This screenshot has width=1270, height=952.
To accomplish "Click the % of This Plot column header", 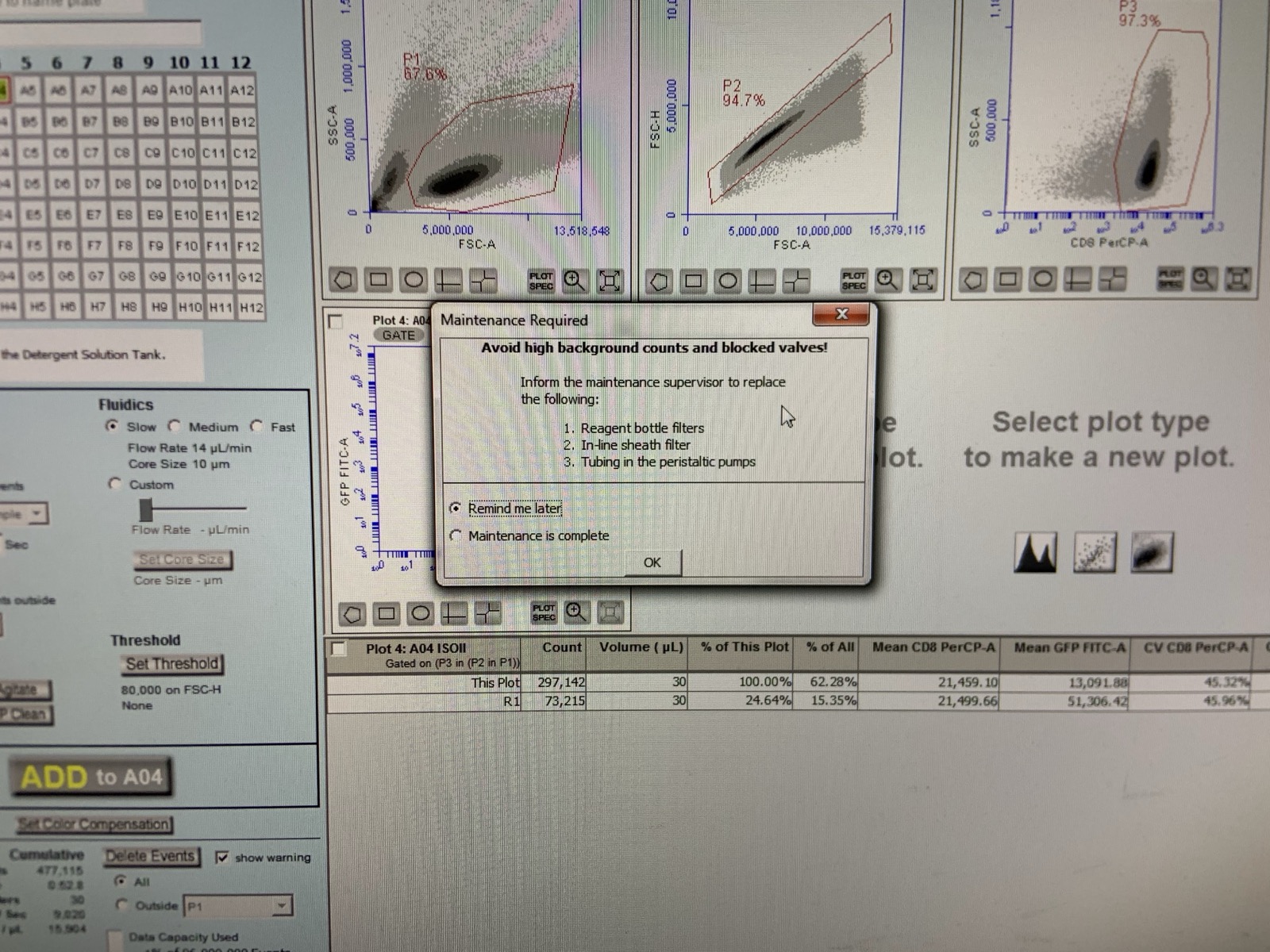I will click(x=745, y=647).
